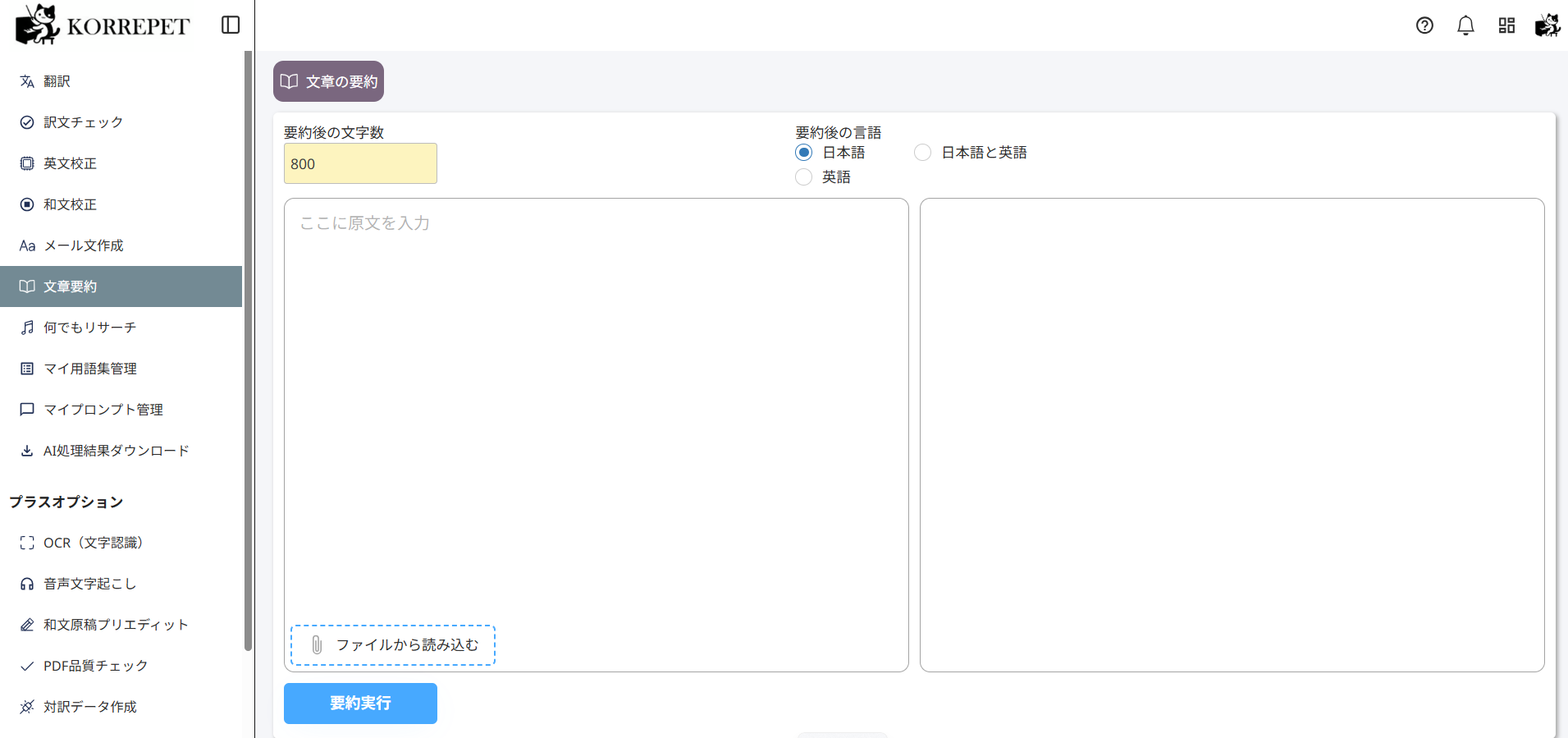
Task: Go to 和文校正 in the sidebar
Action: 121,204
